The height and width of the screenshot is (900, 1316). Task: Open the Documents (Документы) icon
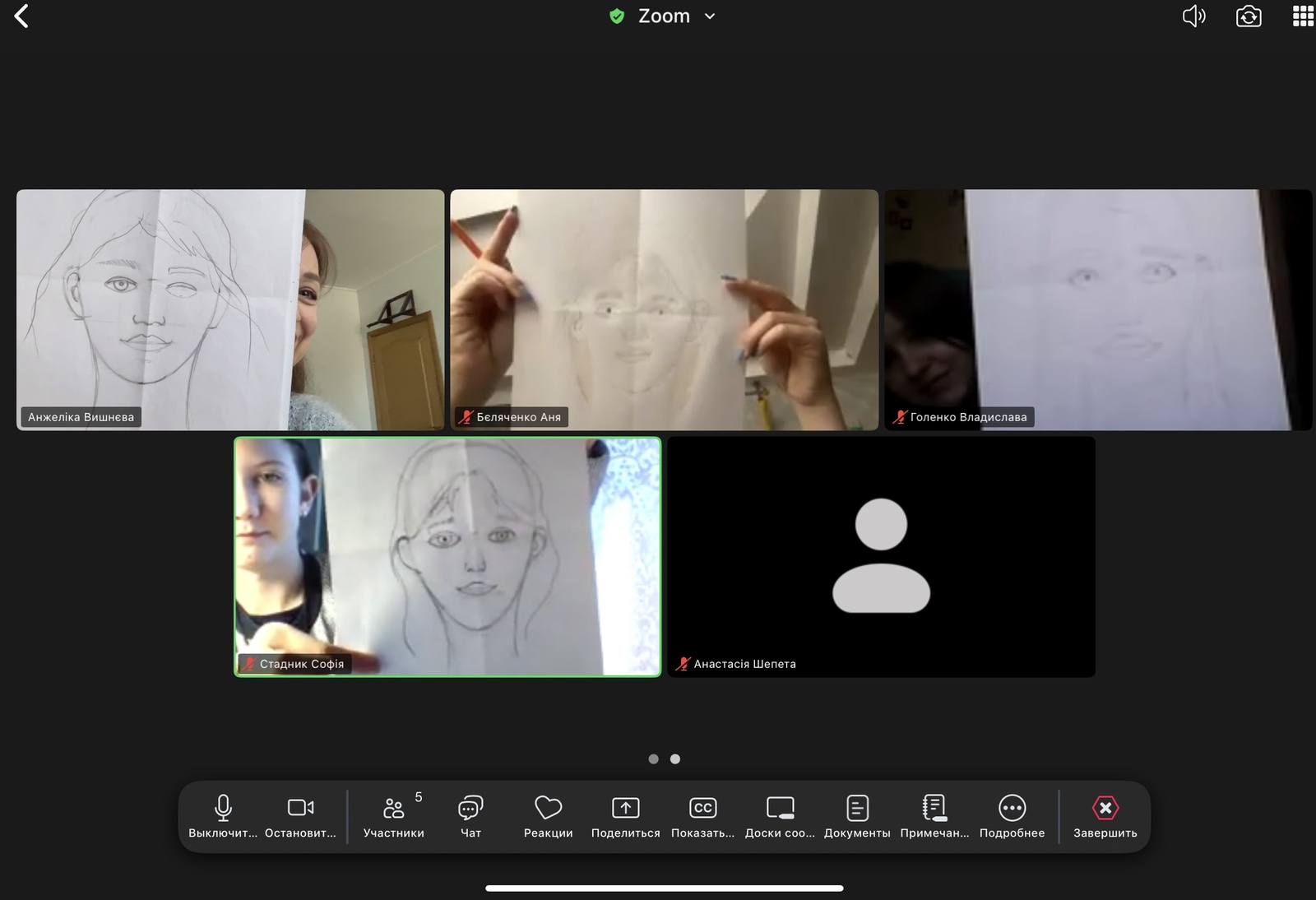tap(857, 814)
